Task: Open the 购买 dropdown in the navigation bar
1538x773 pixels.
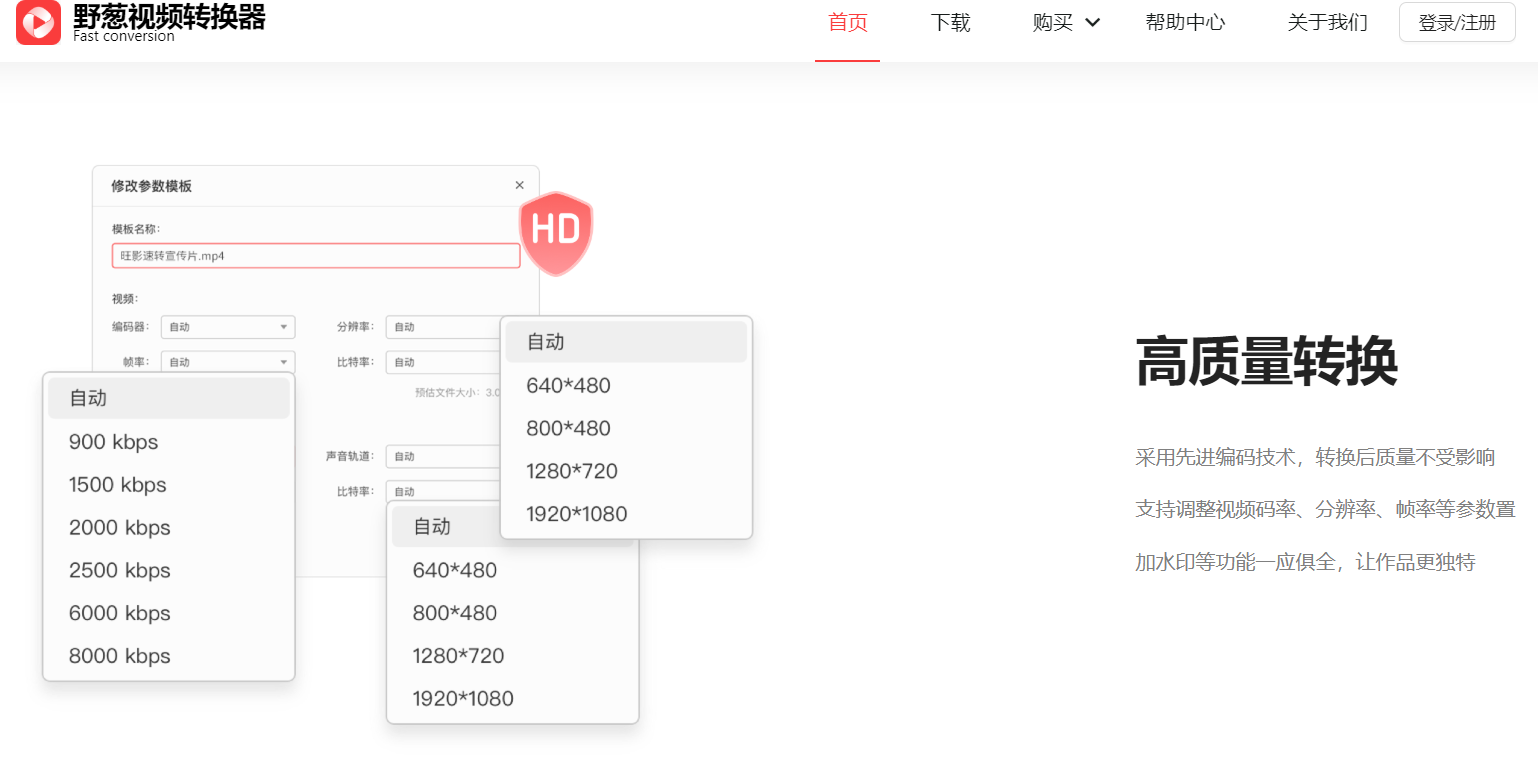Action: (1066, 22)
